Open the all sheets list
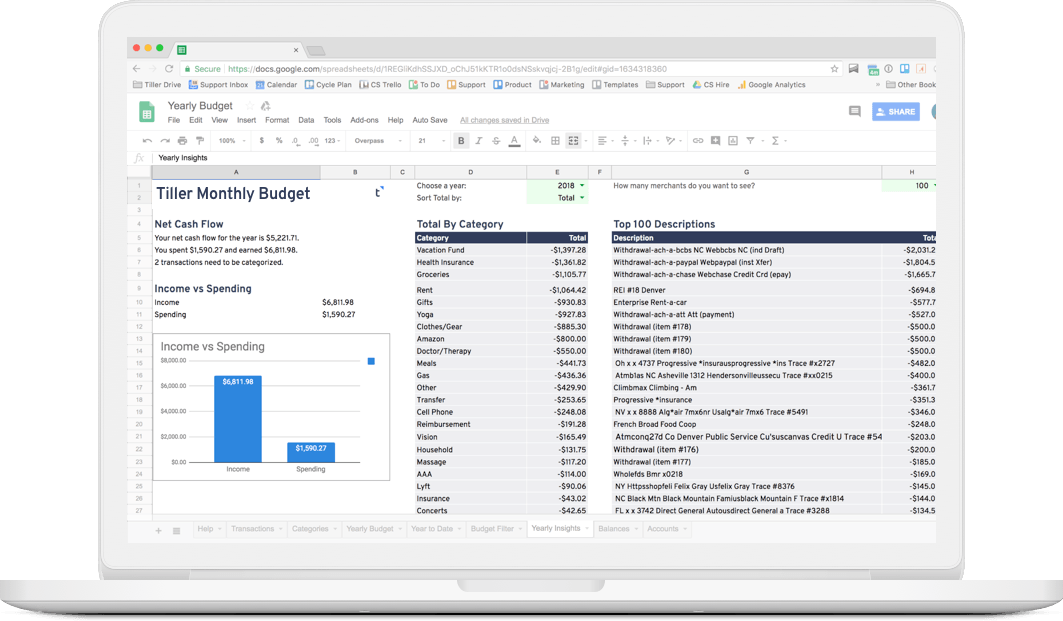Viewport: 1063px width, 621px height. 176,531
